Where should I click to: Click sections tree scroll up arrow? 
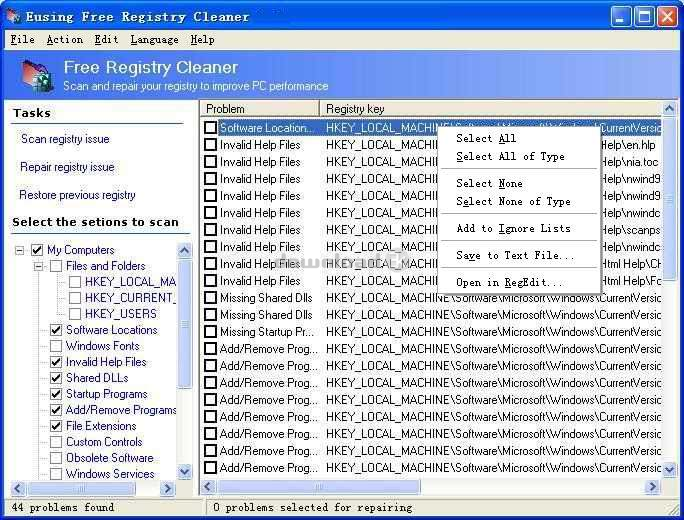click(185, 250)
